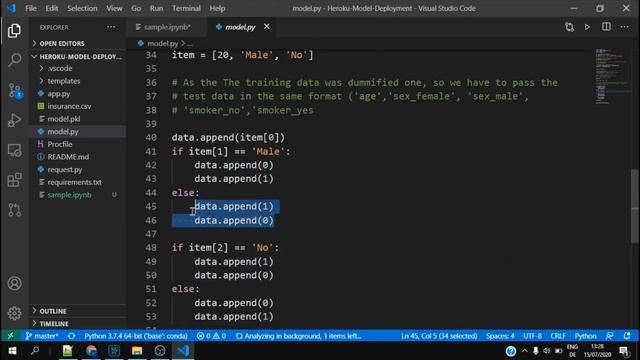Image resolution: width=640 pixels, height=360 pixels.
Task: Change encoding via UTF-8 status item
Action: (x=532, y=336)
